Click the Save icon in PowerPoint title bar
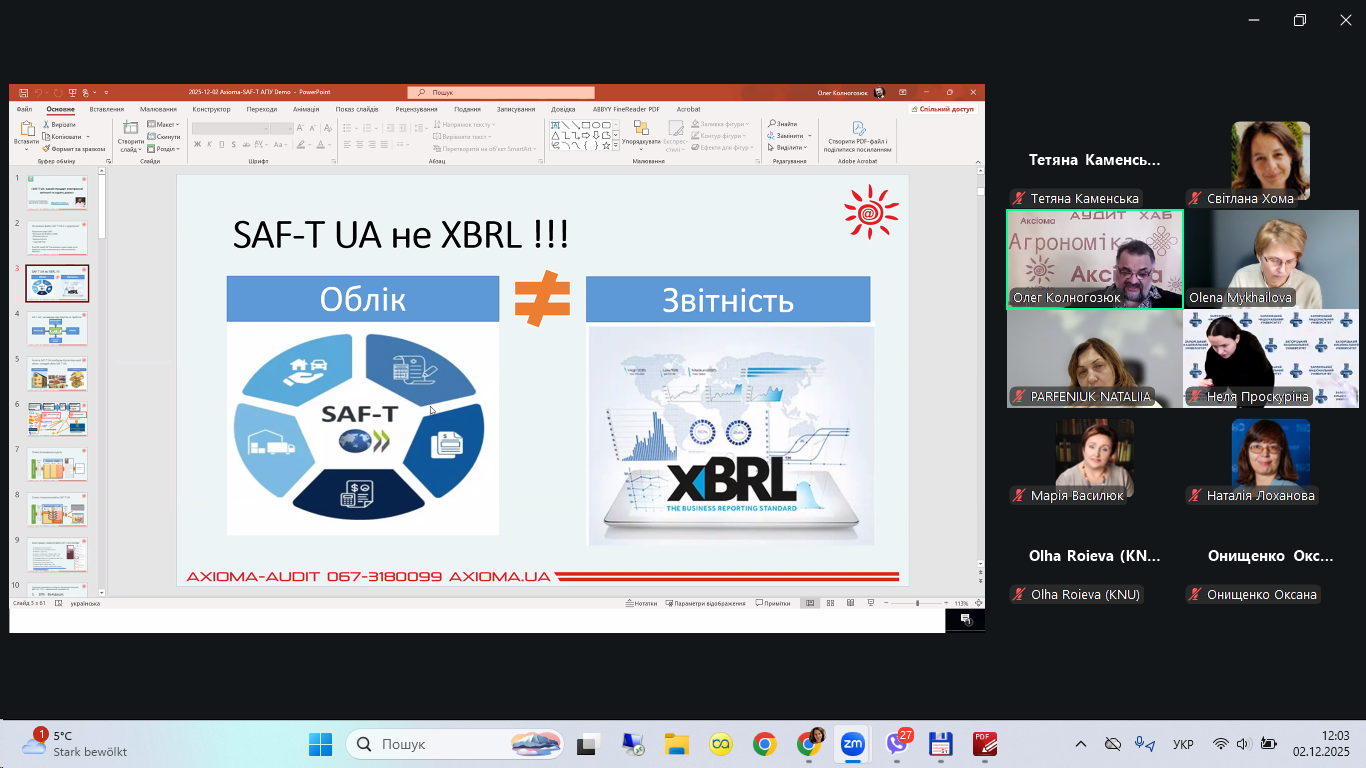The height and width of the screenshot is (768, 1366). 23,93
